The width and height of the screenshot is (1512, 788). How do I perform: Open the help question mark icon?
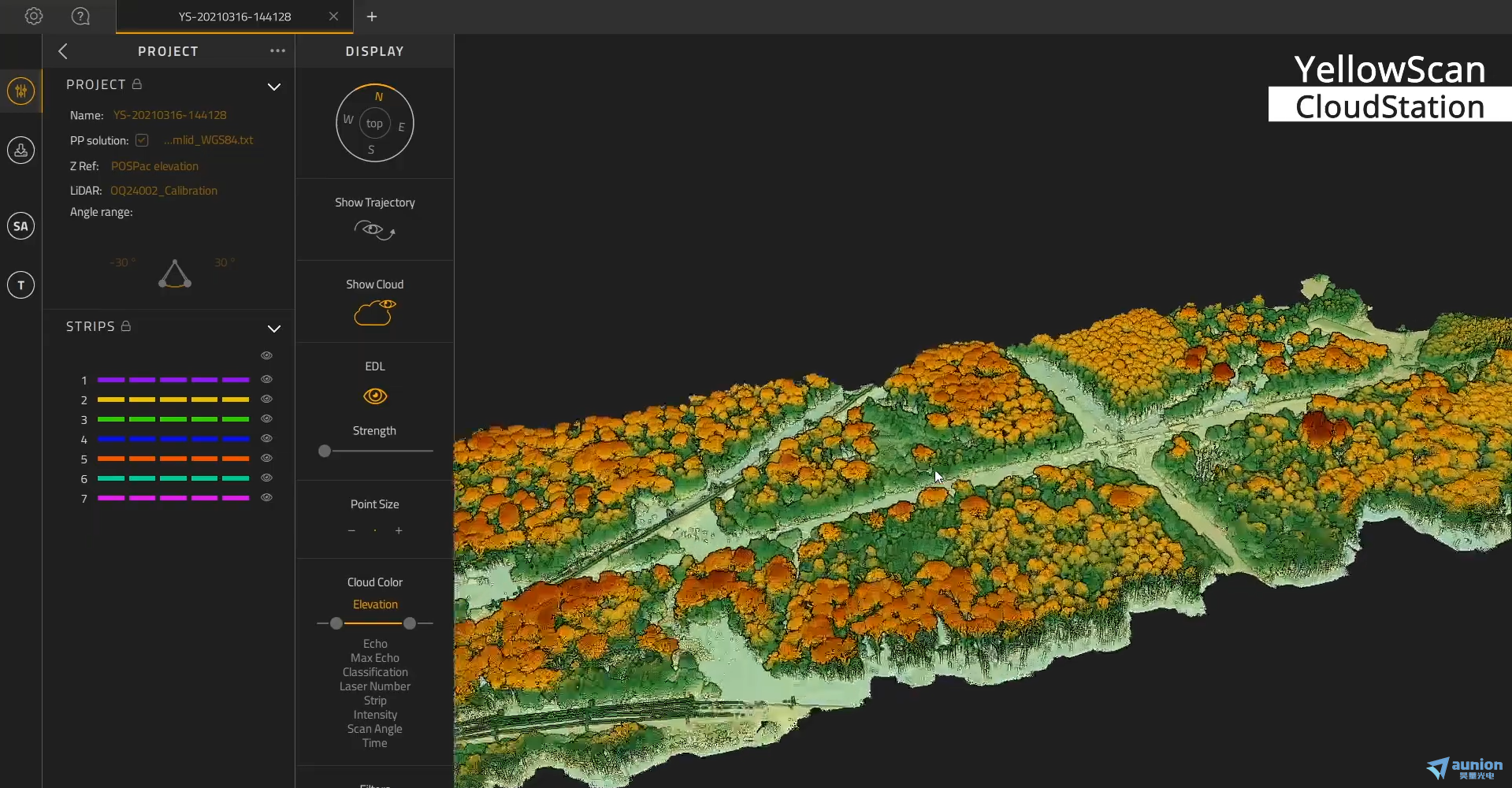pyautogui.click(x=80, y=16)
